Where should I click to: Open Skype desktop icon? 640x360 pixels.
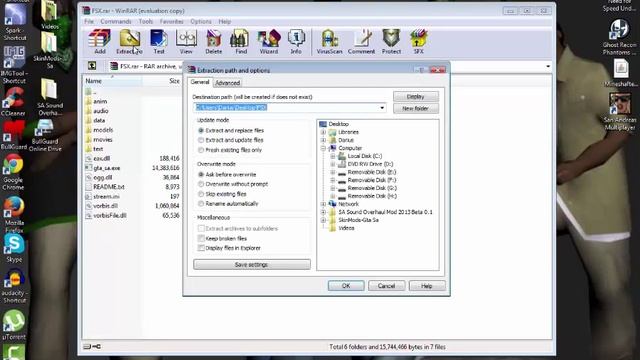click(13, 248)
